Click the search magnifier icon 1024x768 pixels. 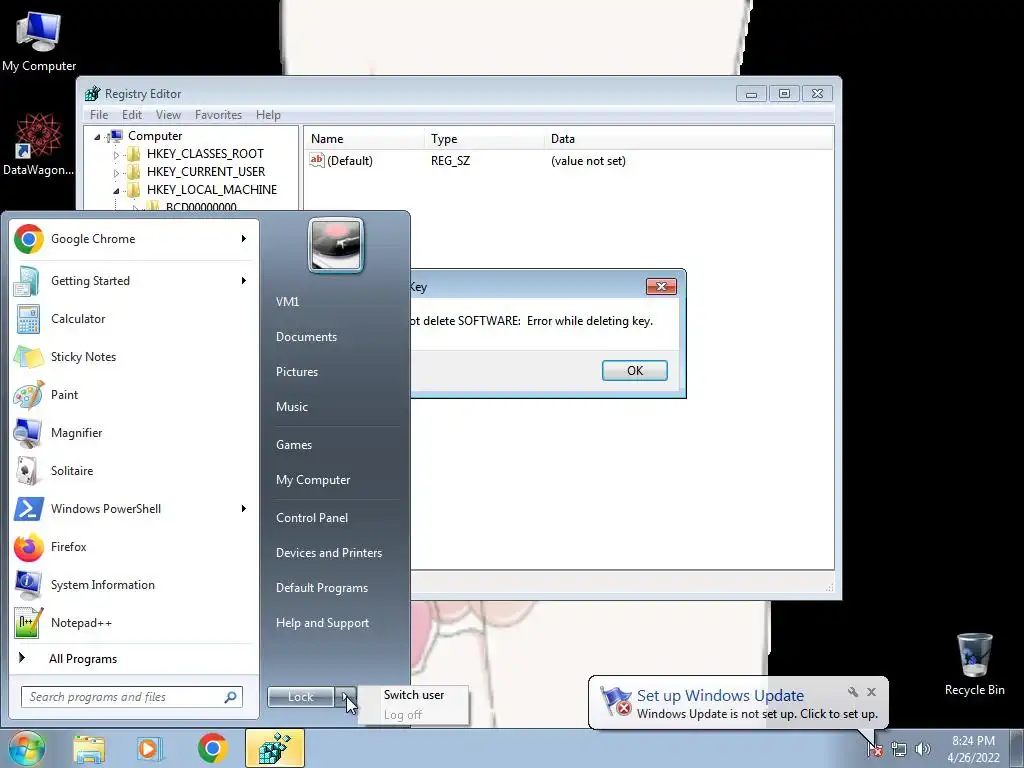tap(230, 697)
